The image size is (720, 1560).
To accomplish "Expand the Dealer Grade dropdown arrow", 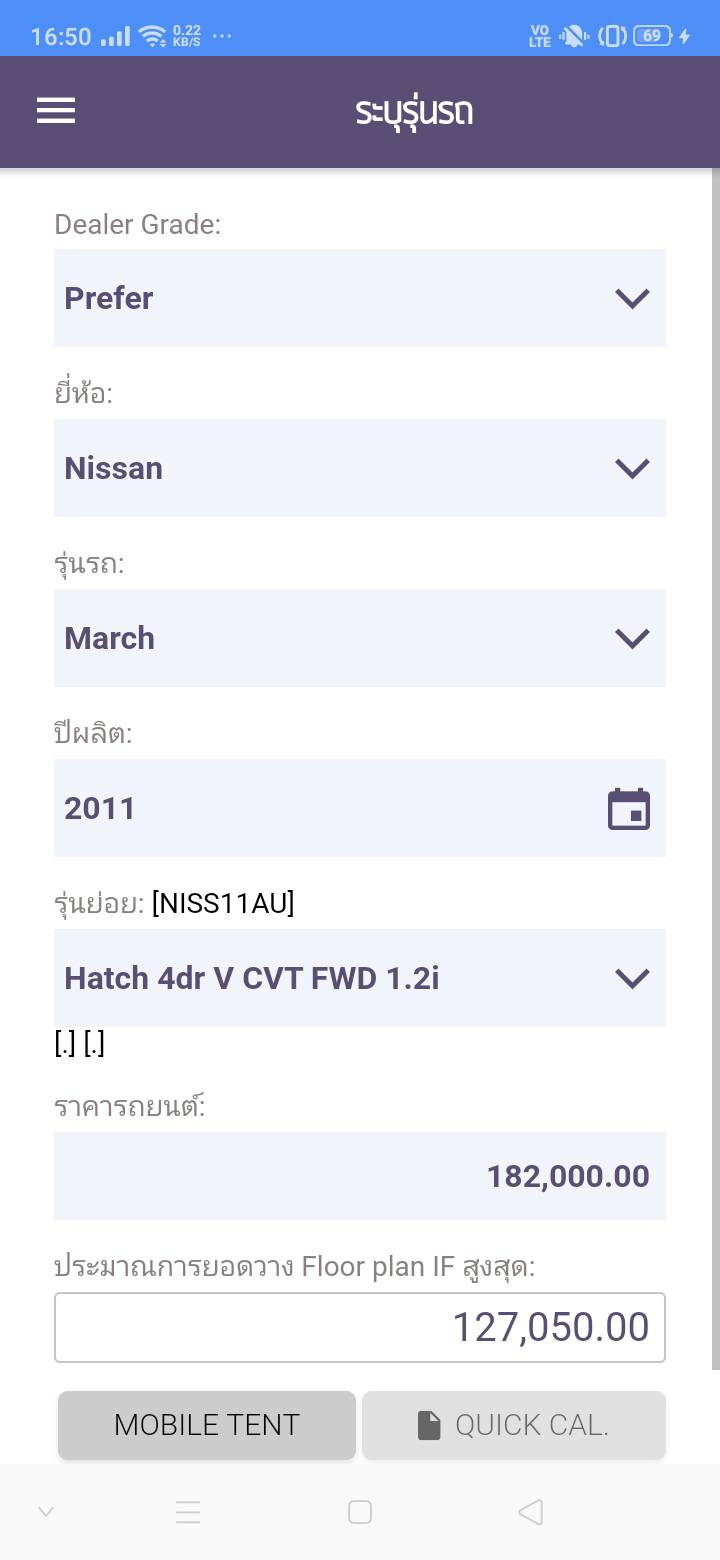I will [632, 298].
